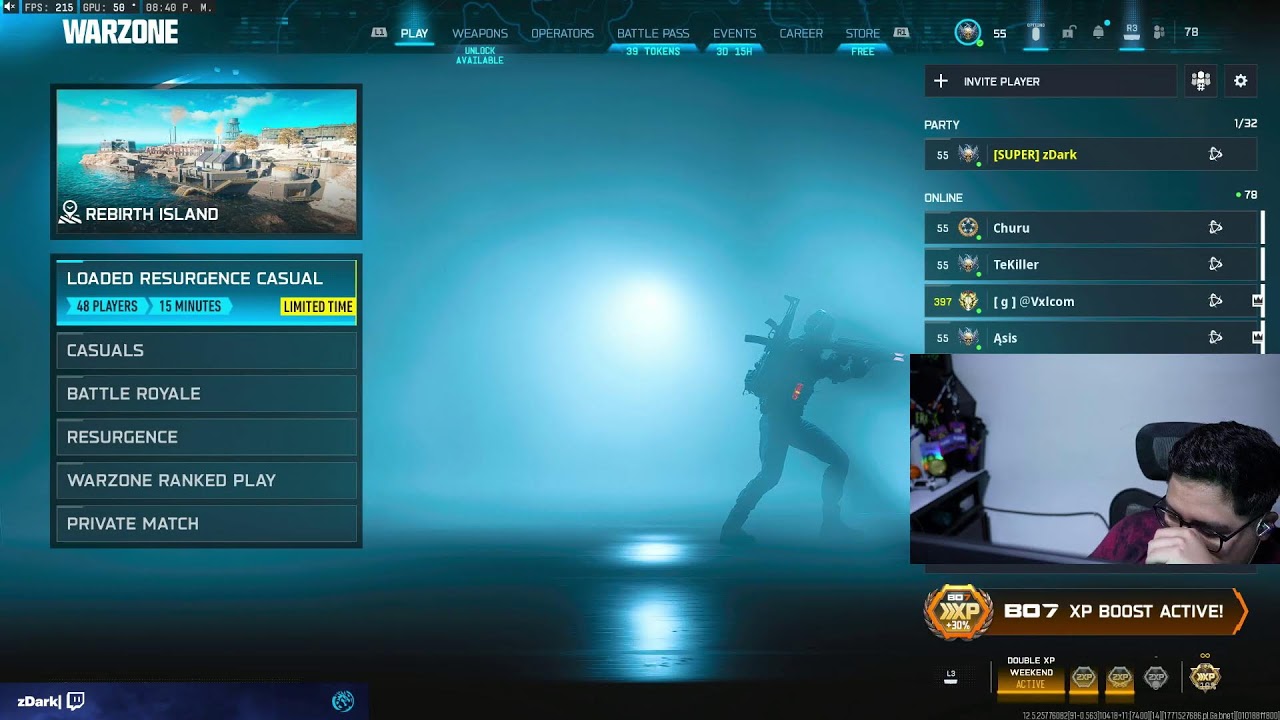Click the plus icon beside Invite Player
The image size is (1280, 720).
[940, 81]
